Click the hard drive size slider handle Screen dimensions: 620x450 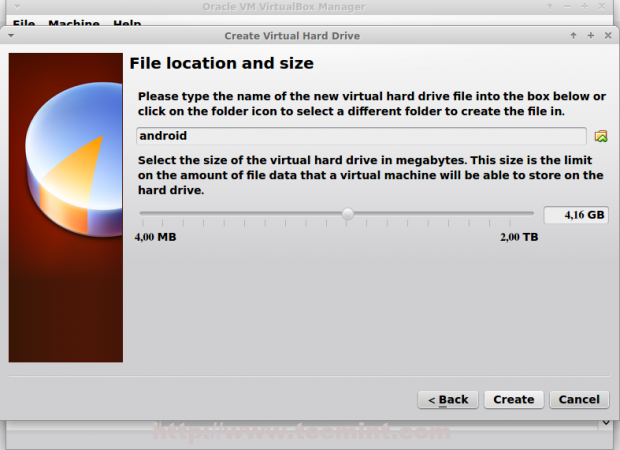click(x=348, y=214)
